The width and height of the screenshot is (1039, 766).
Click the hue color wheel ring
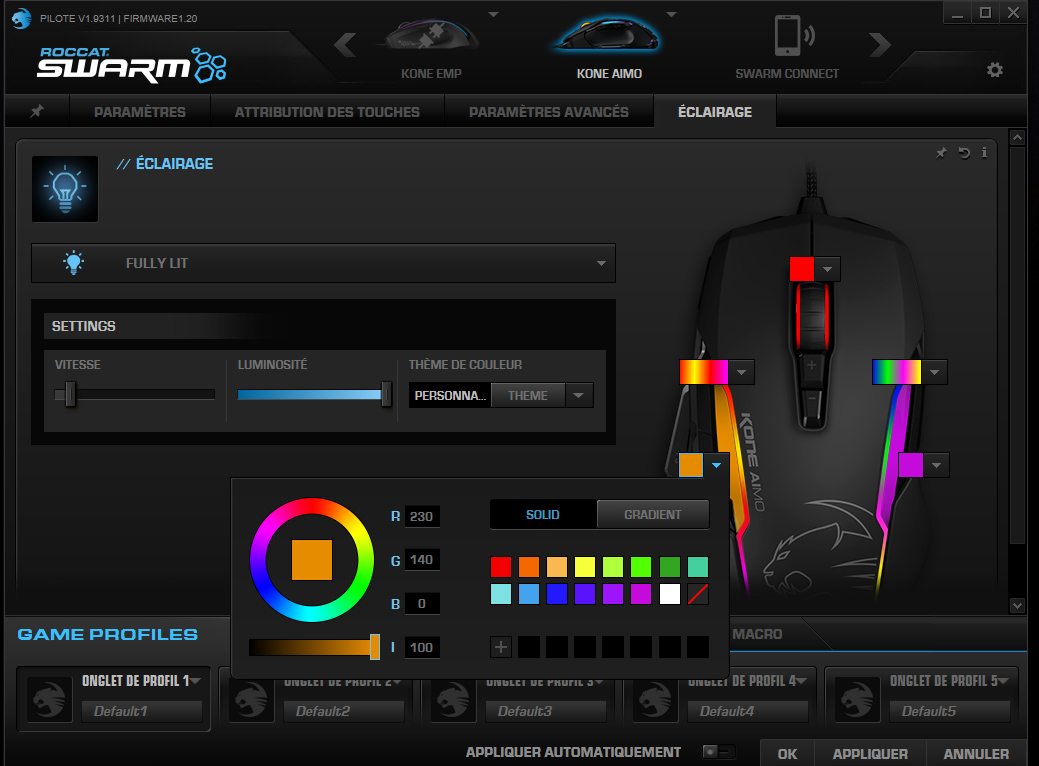point(311,506)
